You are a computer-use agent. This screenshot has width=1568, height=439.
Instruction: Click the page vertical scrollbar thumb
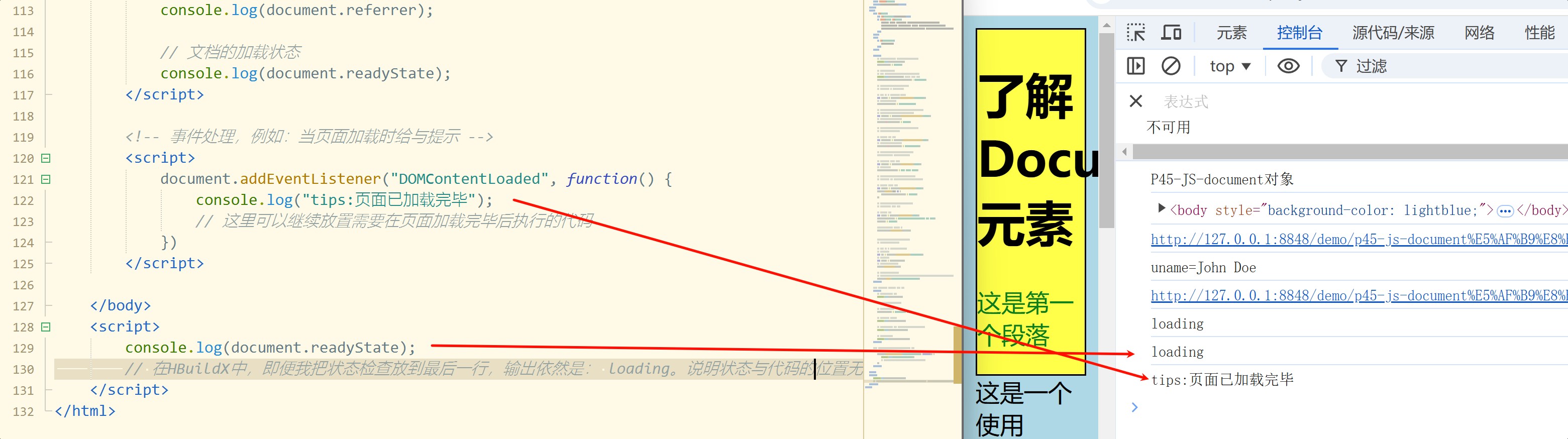(x=1107, y=131)
